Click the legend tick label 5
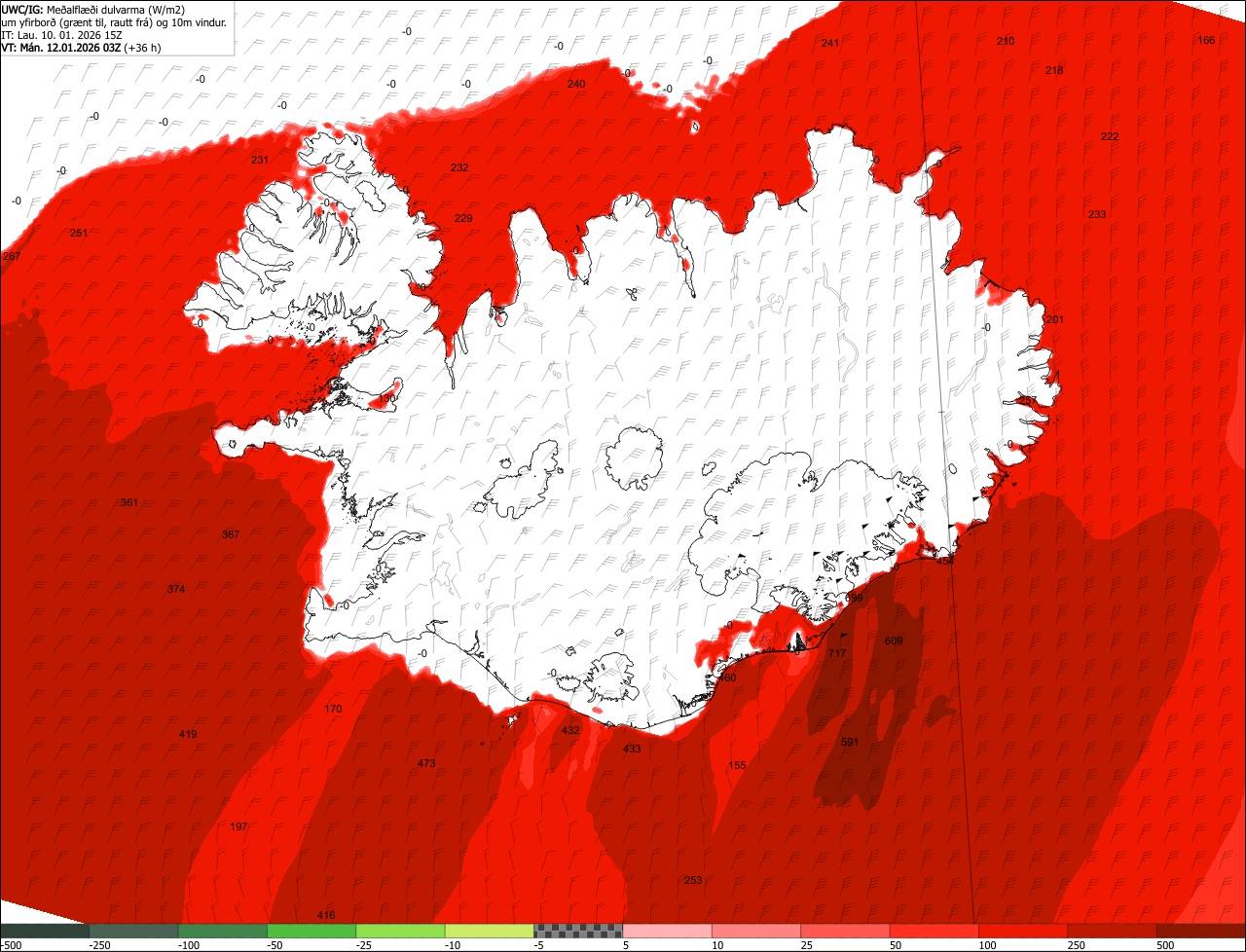The height and width of the screenshot is (952, 1246). tap(627, 945)
